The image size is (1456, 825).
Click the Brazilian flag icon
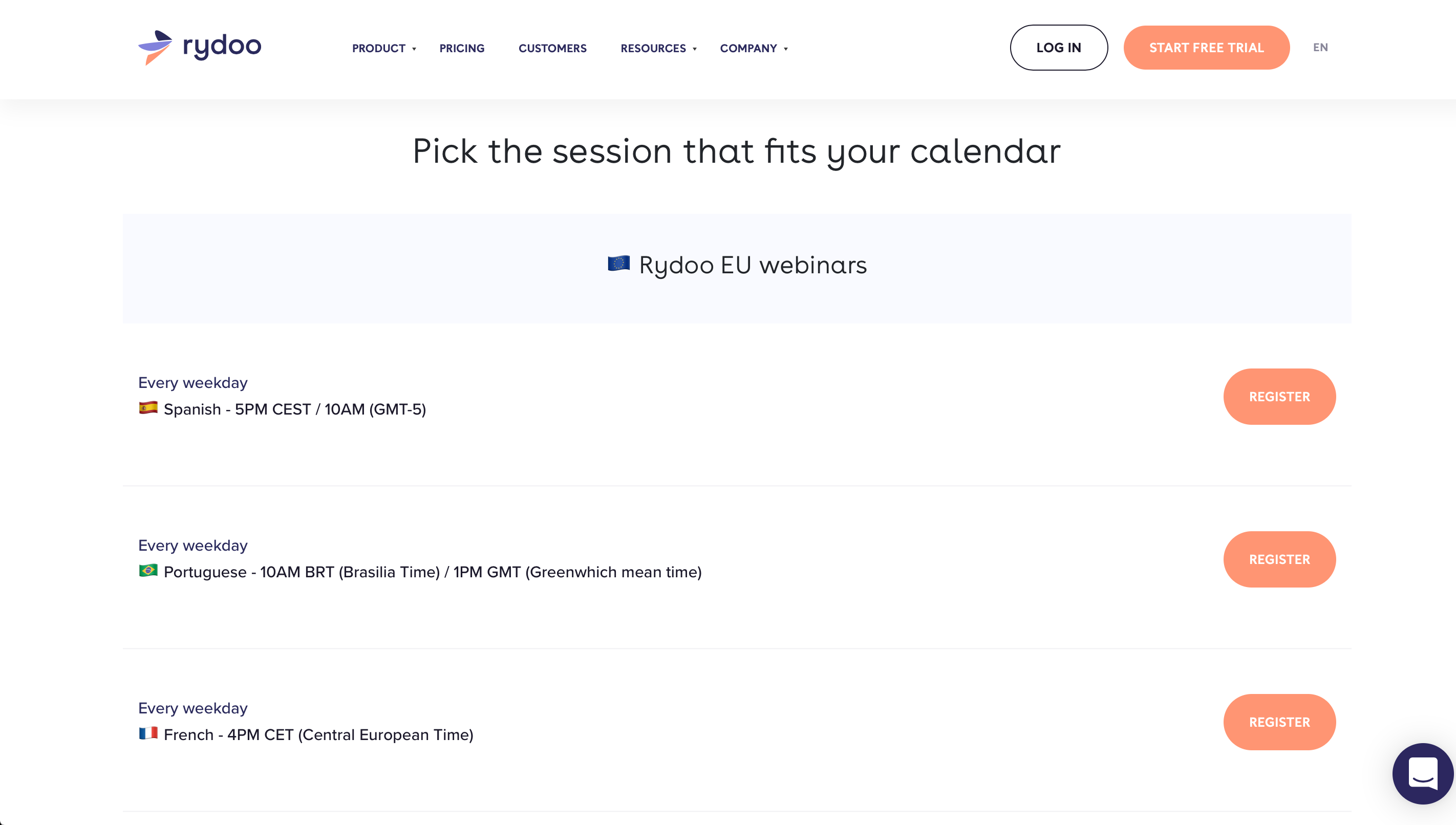pyautogui.click(x=148, y=571)
